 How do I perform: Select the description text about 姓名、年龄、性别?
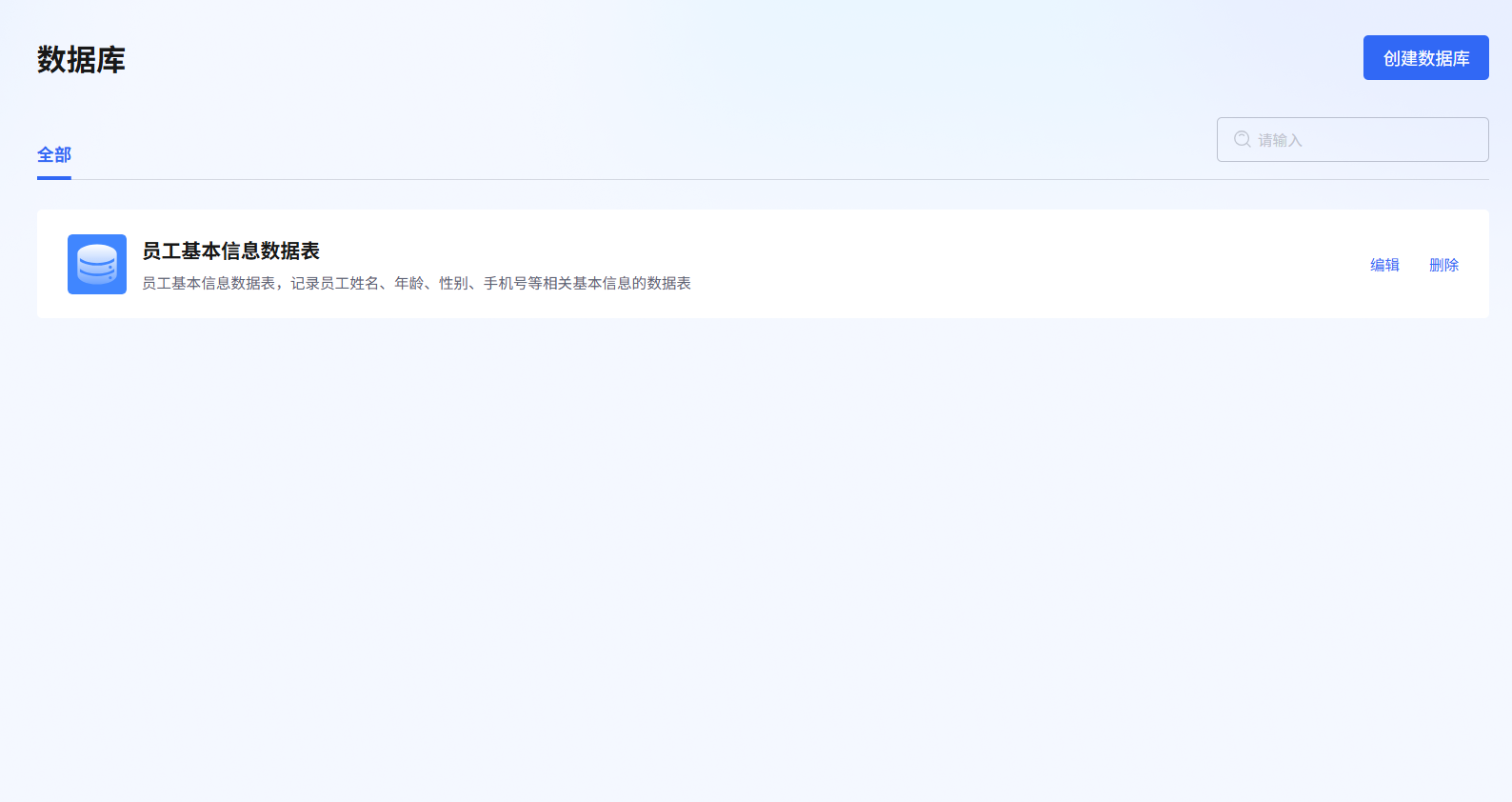[416, 283]
